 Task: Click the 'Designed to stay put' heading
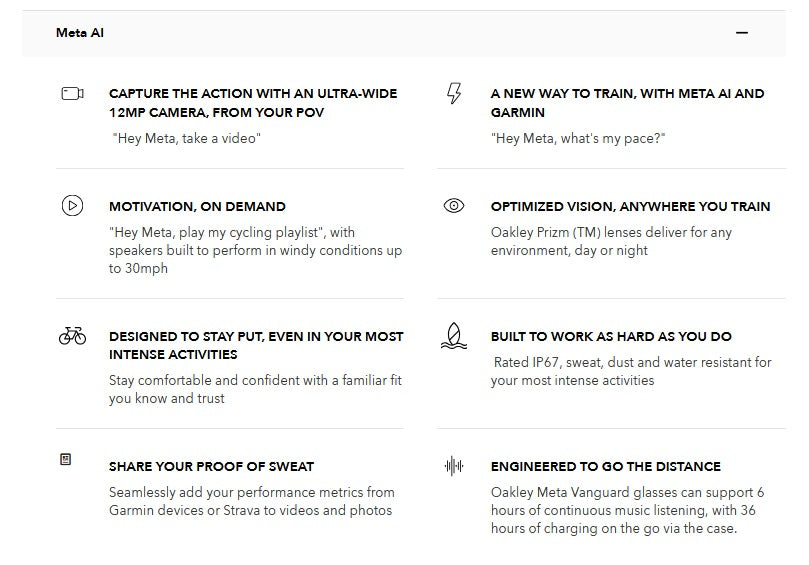tap(256, 345)
